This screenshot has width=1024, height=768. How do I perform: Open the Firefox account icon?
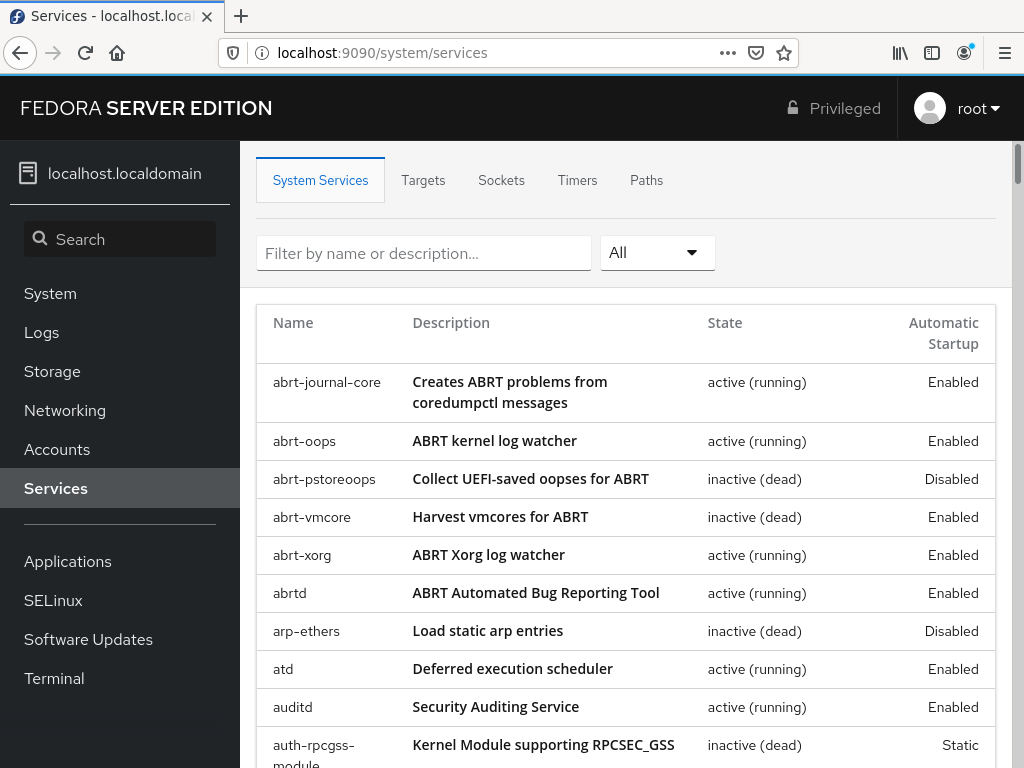pos(965,53)
